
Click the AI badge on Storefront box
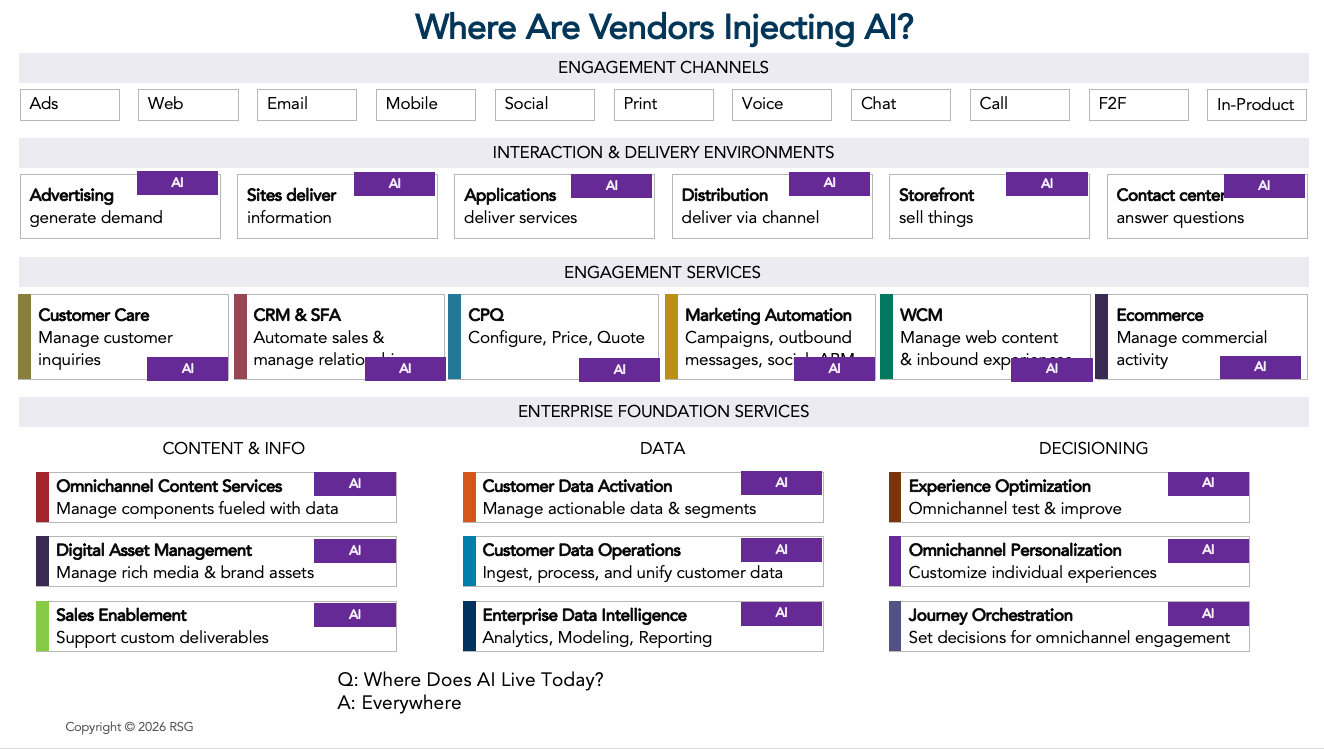(1046, 183)
